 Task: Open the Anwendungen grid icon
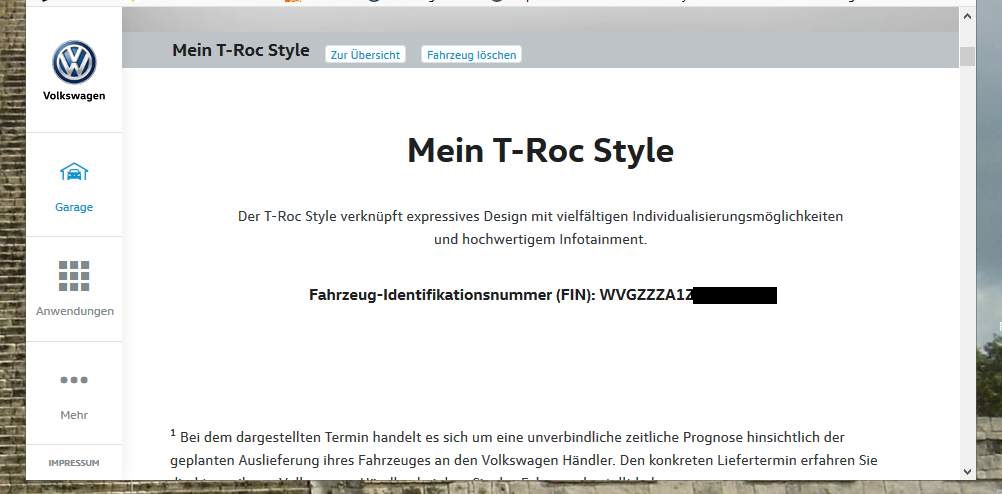(74, 276)
